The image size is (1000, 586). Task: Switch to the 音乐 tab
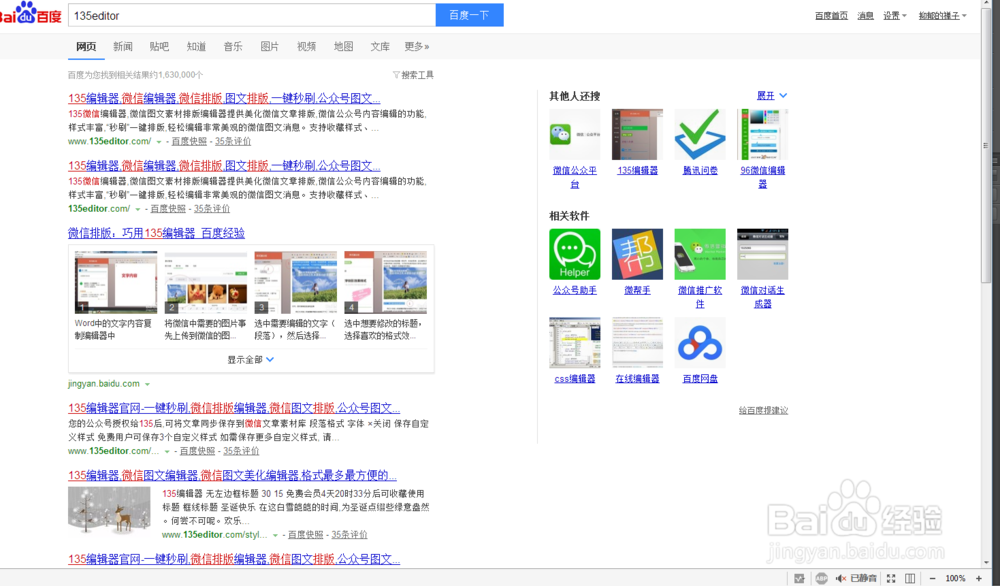pos(233,47)
